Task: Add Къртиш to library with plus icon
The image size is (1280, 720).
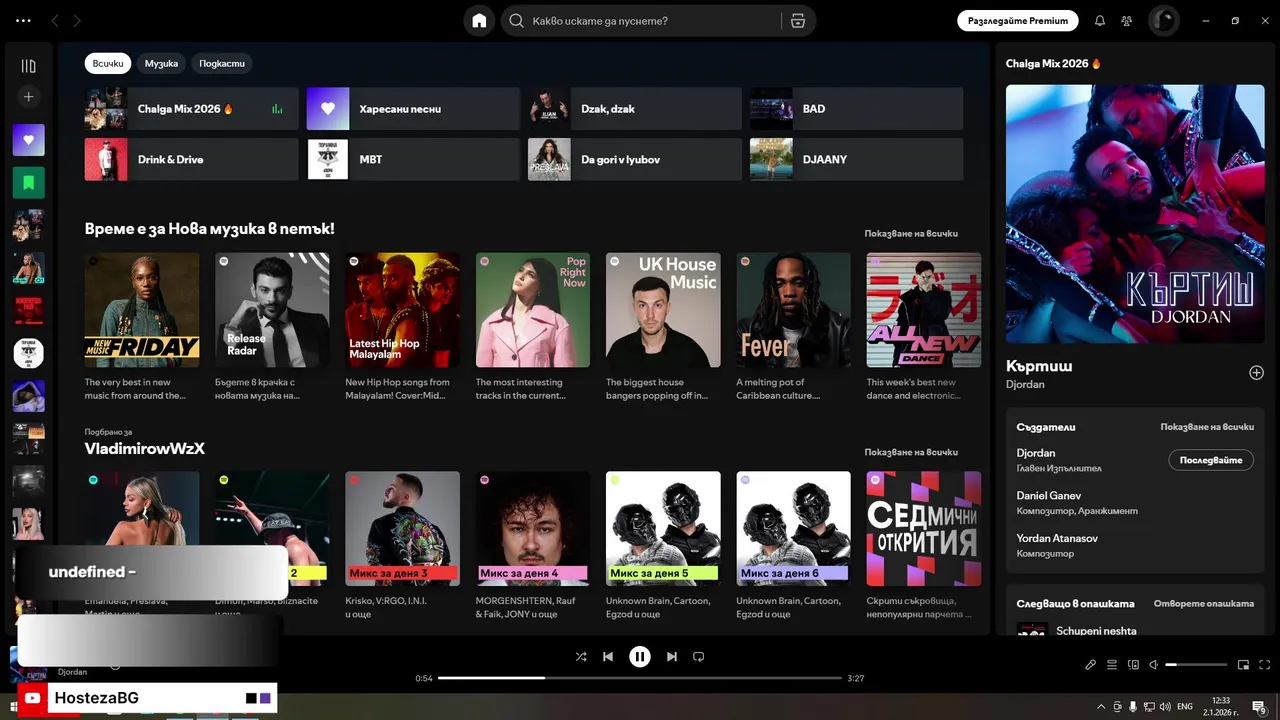Action: [1256, 373]
